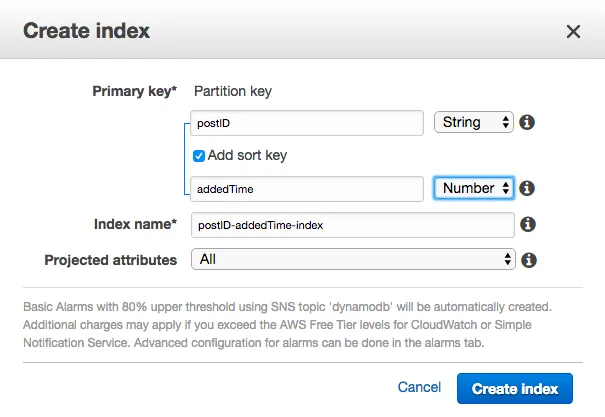
Task: Show info for the Index name field
Action: click(527, 225)
